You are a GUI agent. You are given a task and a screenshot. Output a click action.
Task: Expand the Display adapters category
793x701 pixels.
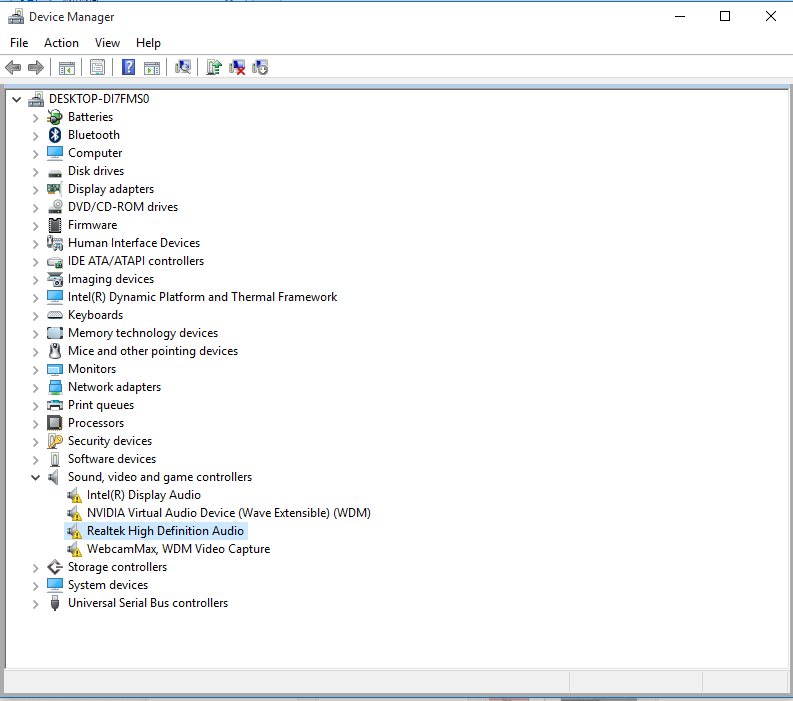pos(36,189)
